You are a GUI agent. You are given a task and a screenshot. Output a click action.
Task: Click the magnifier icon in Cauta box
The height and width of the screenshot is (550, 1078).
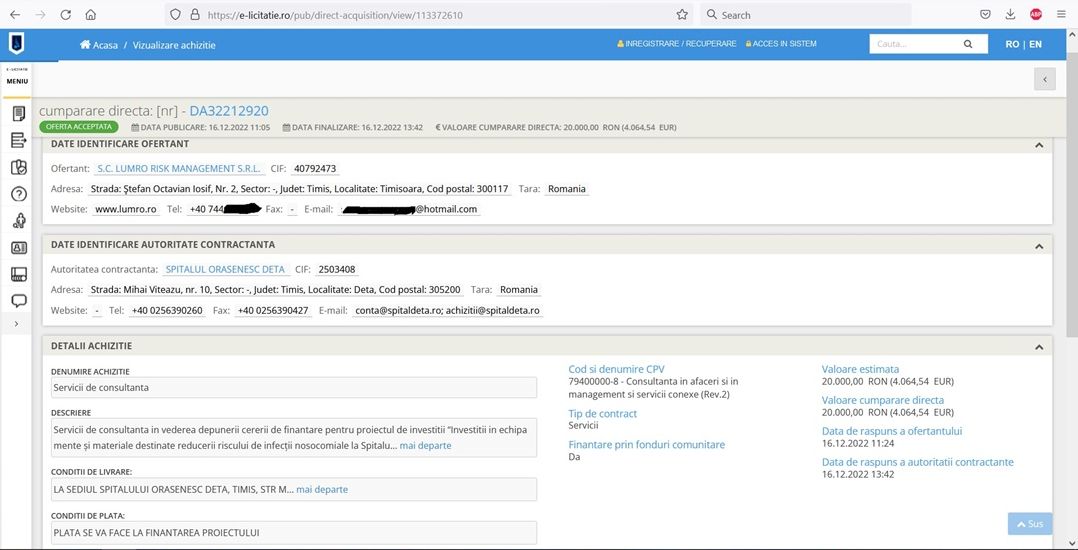point(968,44)
